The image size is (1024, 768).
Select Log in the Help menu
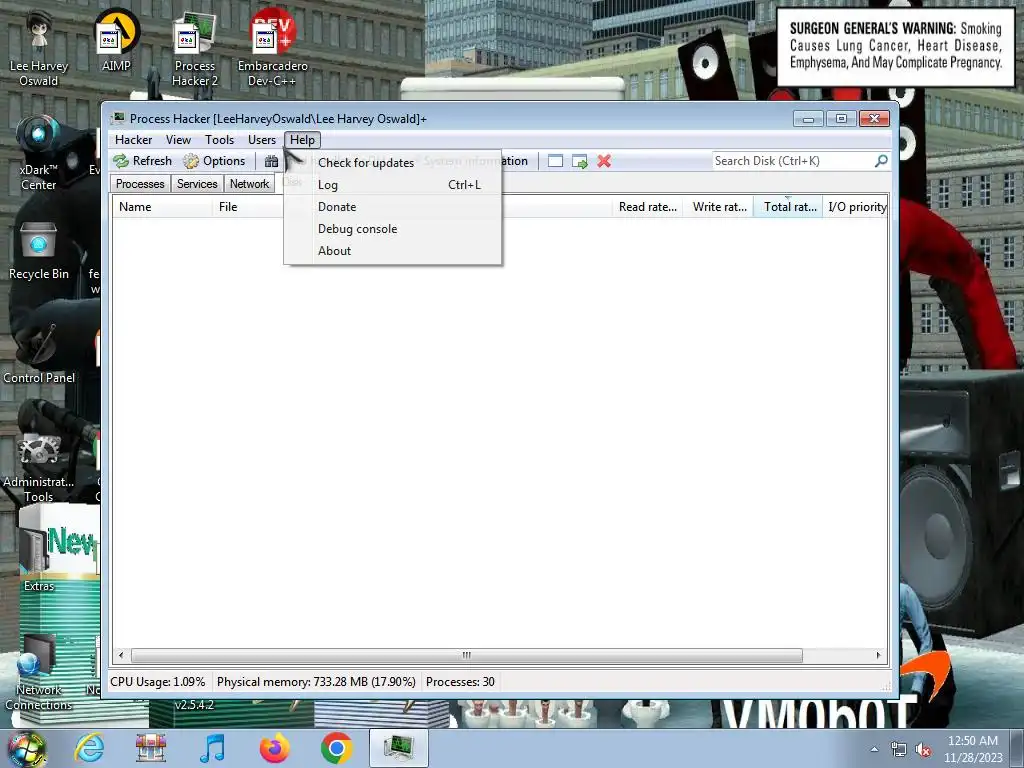(392, 185)
